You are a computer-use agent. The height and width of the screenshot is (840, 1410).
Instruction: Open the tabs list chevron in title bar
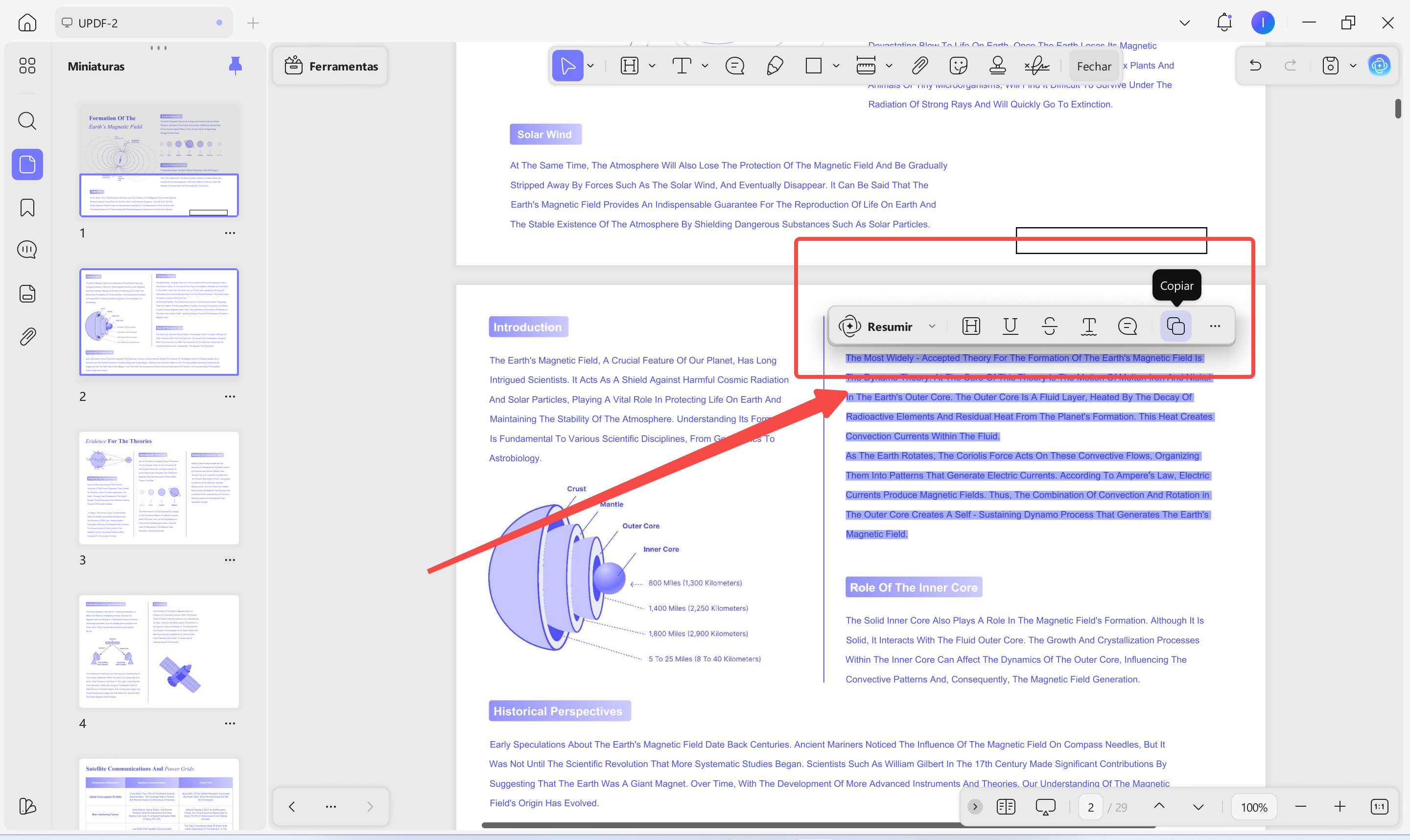[x=1184, y=23]
